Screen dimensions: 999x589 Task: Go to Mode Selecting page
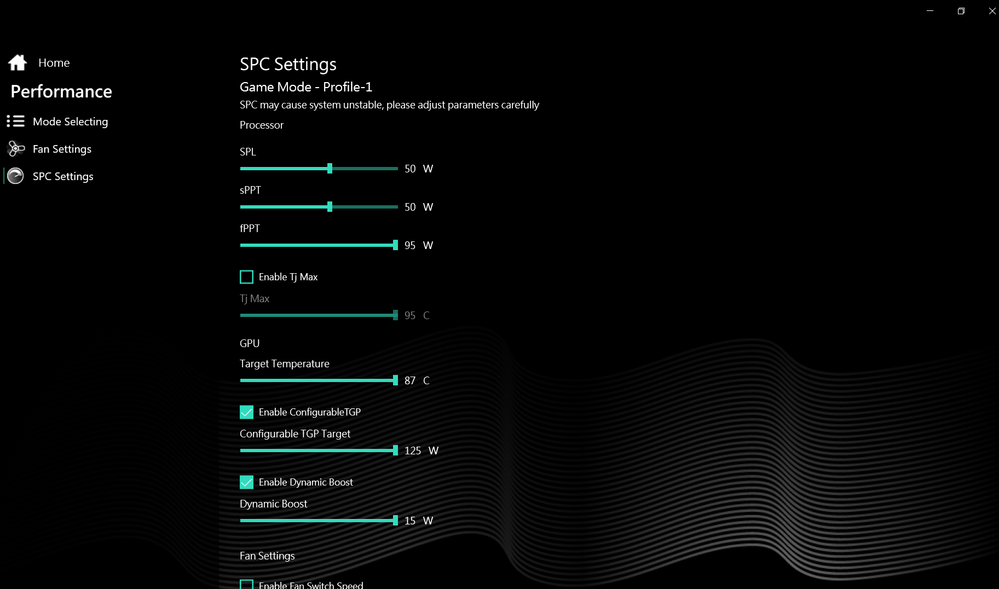(70, 122)
